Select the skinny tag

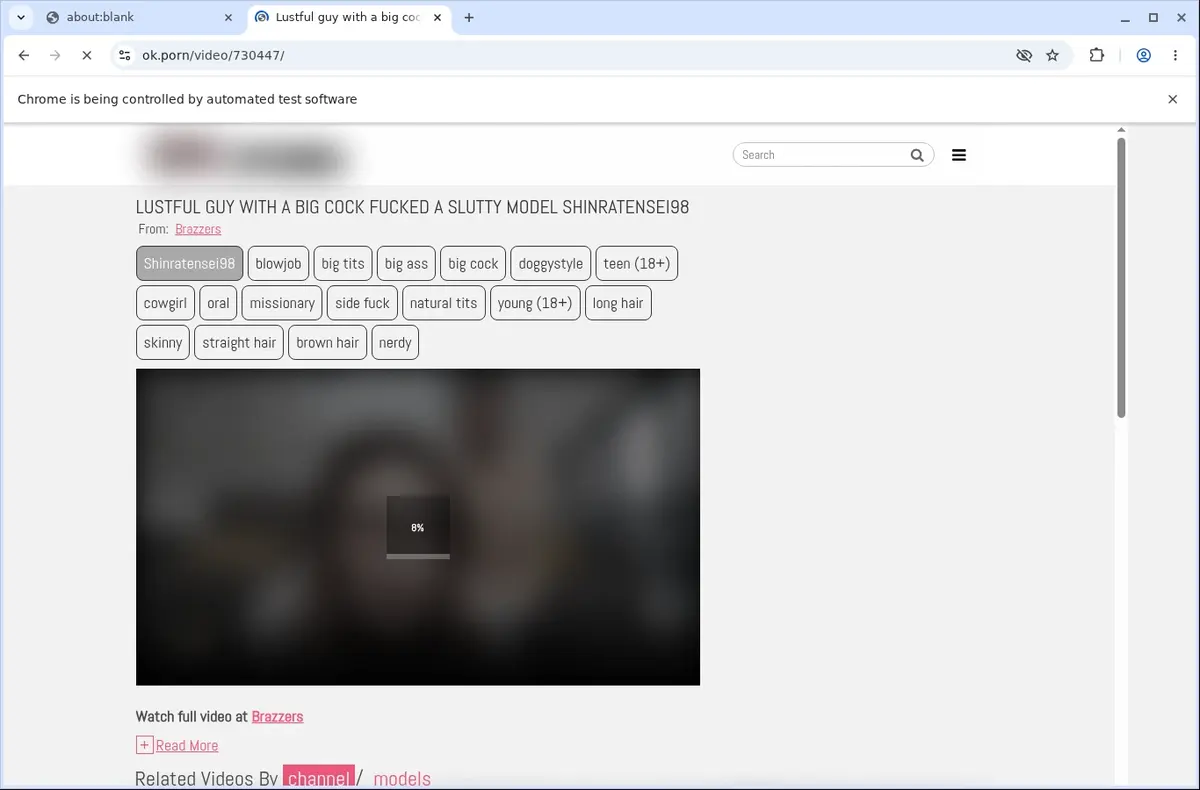163,342
